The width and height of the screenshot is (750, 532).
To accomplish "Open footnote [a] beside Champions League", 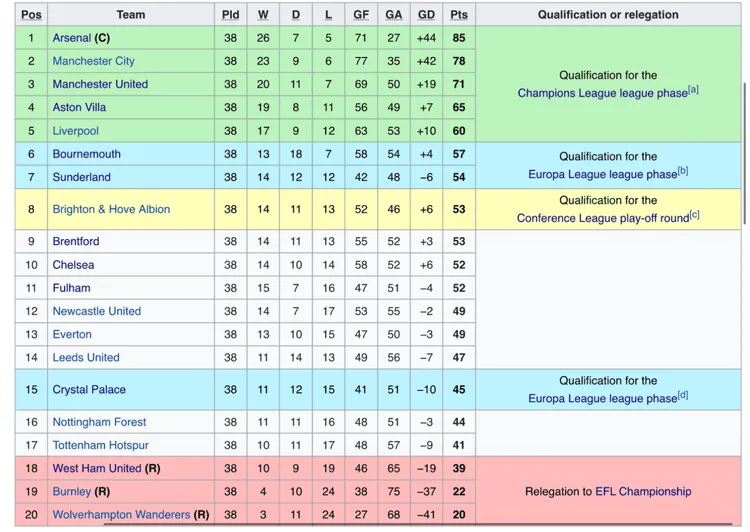I will pos(694,89).
